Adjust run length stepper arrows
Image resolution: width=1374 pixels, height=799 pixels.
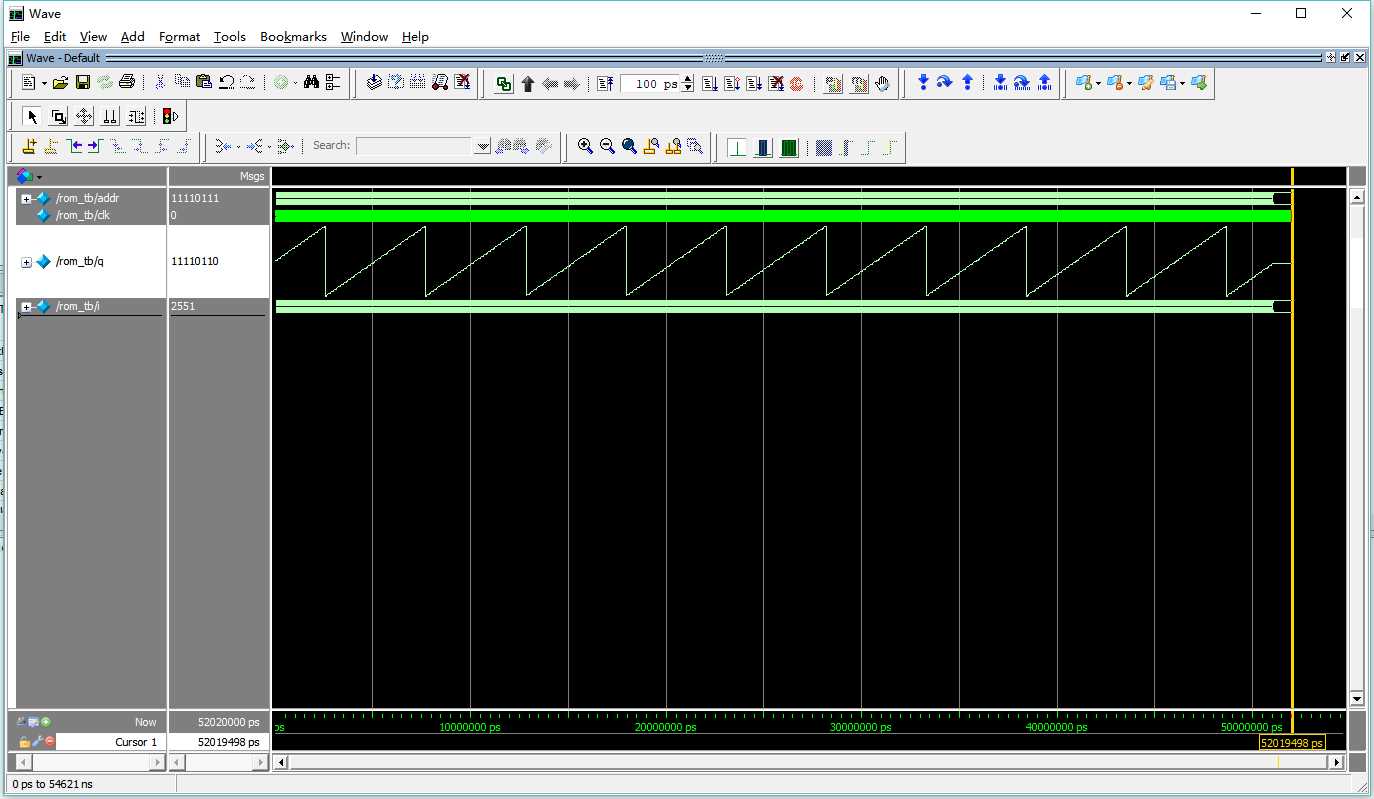click(x=687, y=84)
